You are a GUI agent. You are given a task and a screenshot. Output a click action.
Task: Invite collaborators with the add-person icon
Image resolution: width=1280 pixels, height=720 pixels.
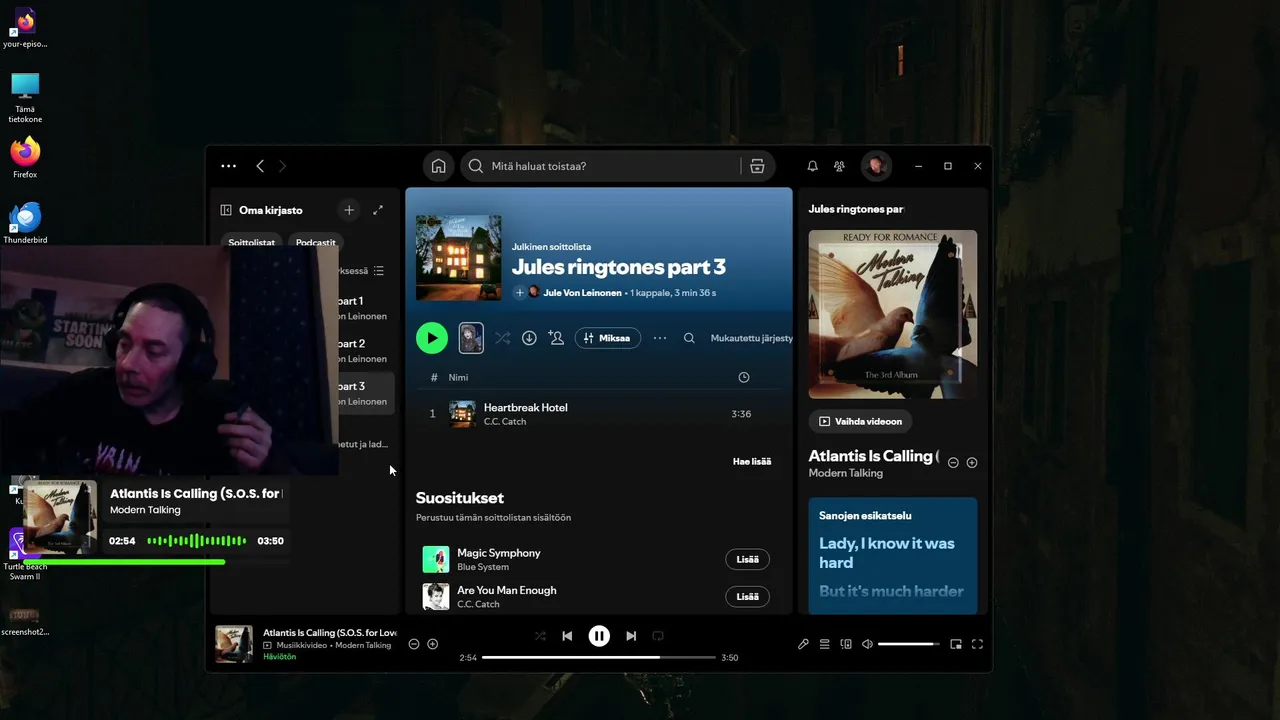point(556,338)
